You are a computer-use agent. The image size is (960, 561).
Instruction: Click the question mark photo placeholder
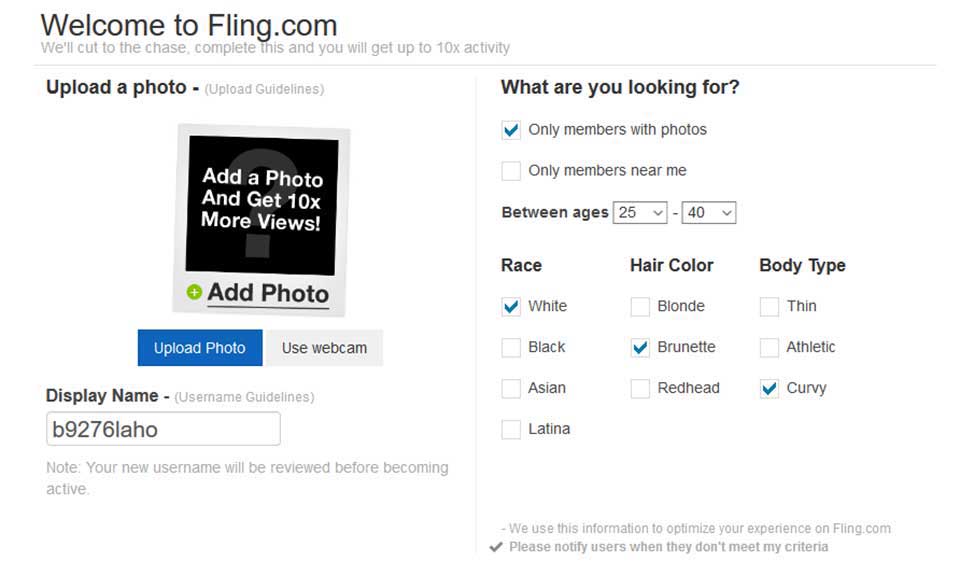pos(262,205)
